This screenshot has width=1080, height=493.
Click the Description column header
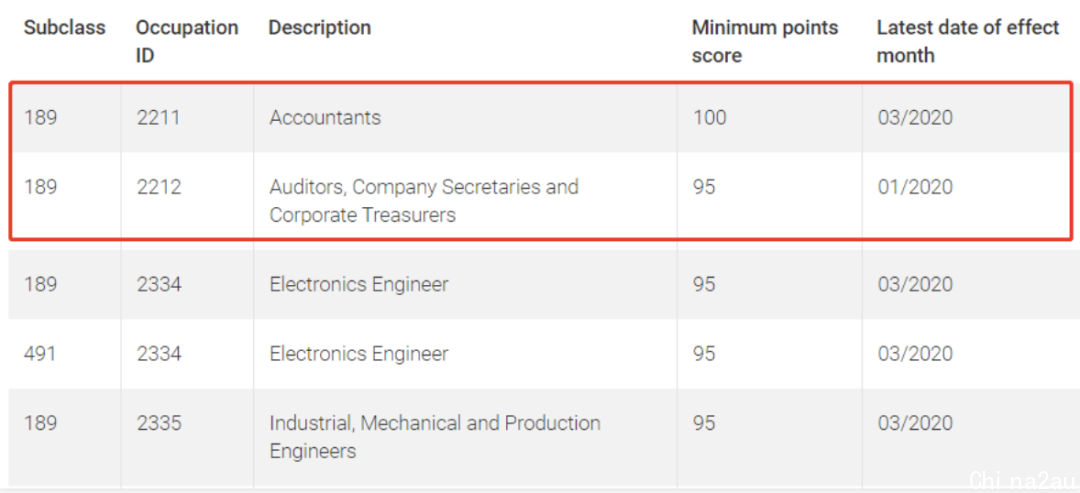(320, 28)
